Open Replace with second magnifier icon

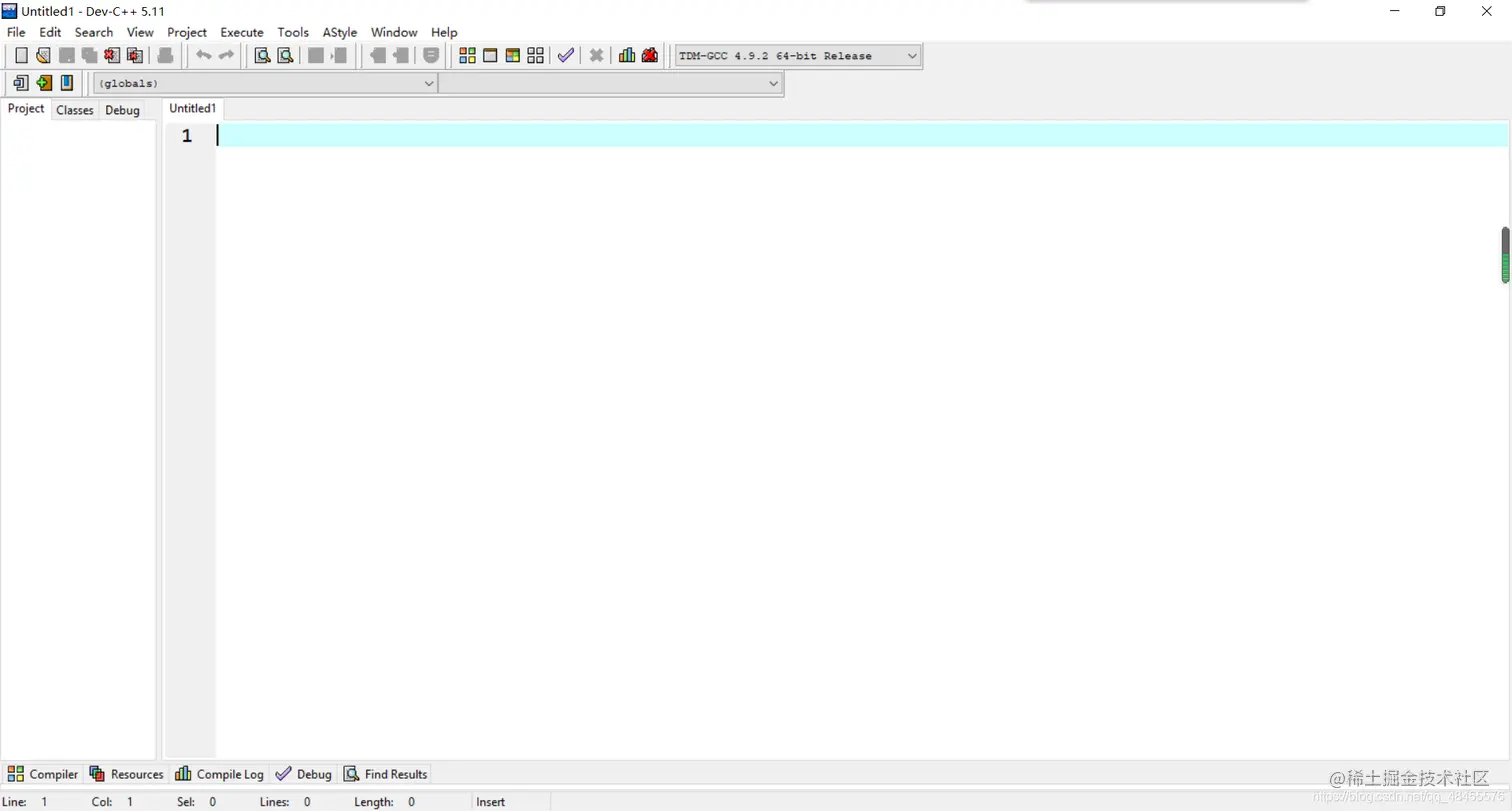click(x=285, y=56)
